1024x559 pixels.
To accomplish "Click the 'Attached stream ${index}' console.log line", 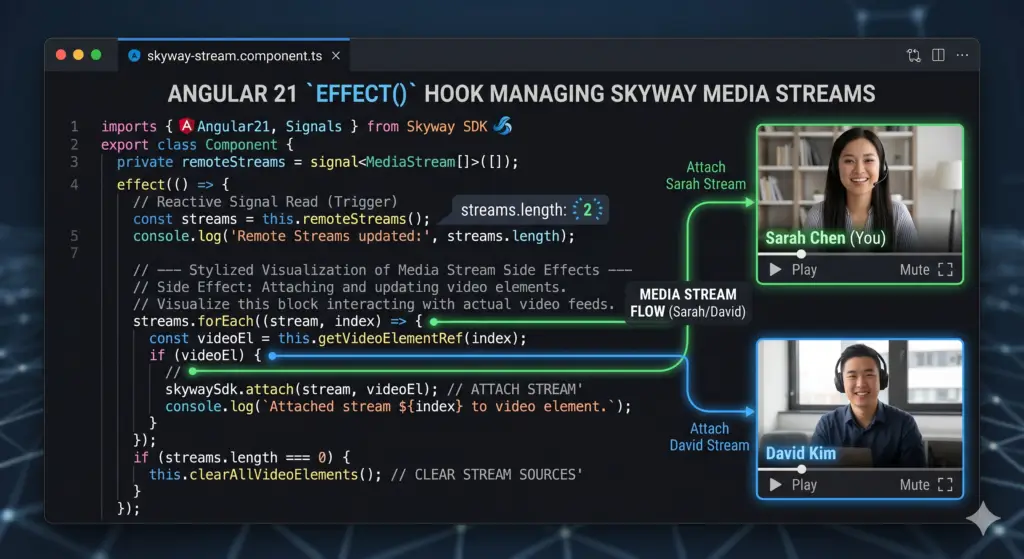I will pos(398,406).
